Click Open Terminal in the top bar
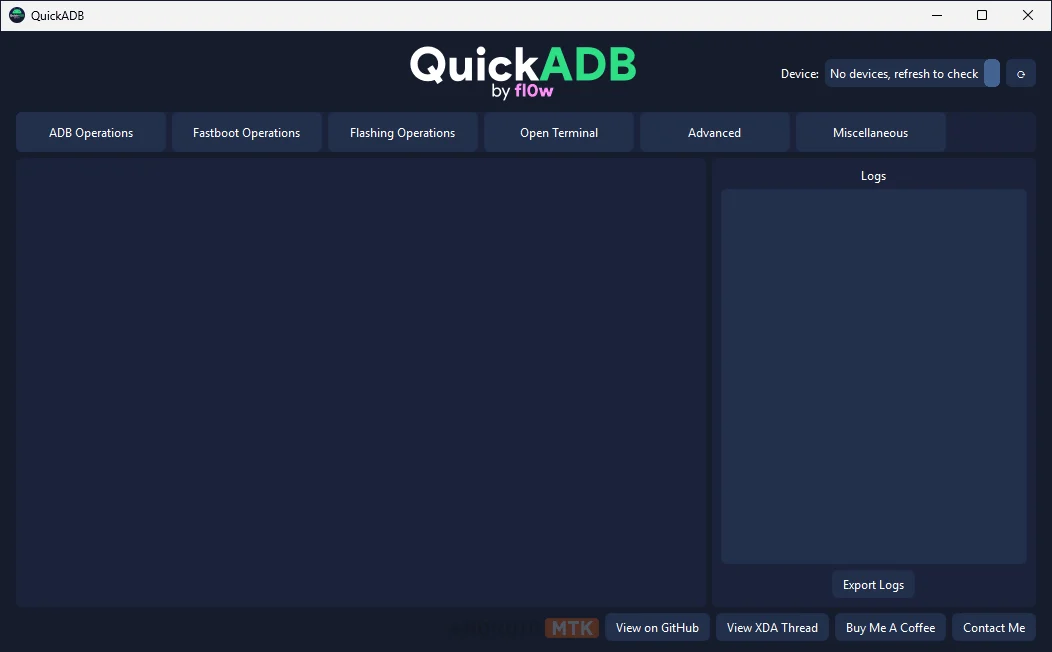The image size is (1052, 652). point(559,133)
